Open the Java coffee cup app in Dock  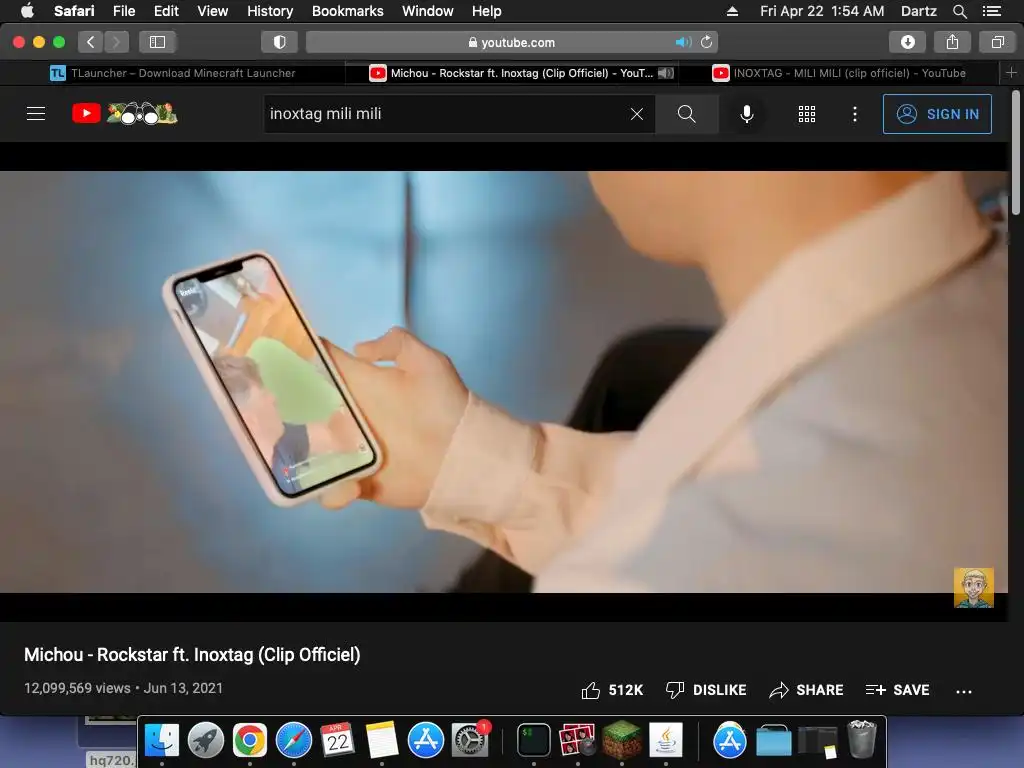pos(665,740)
